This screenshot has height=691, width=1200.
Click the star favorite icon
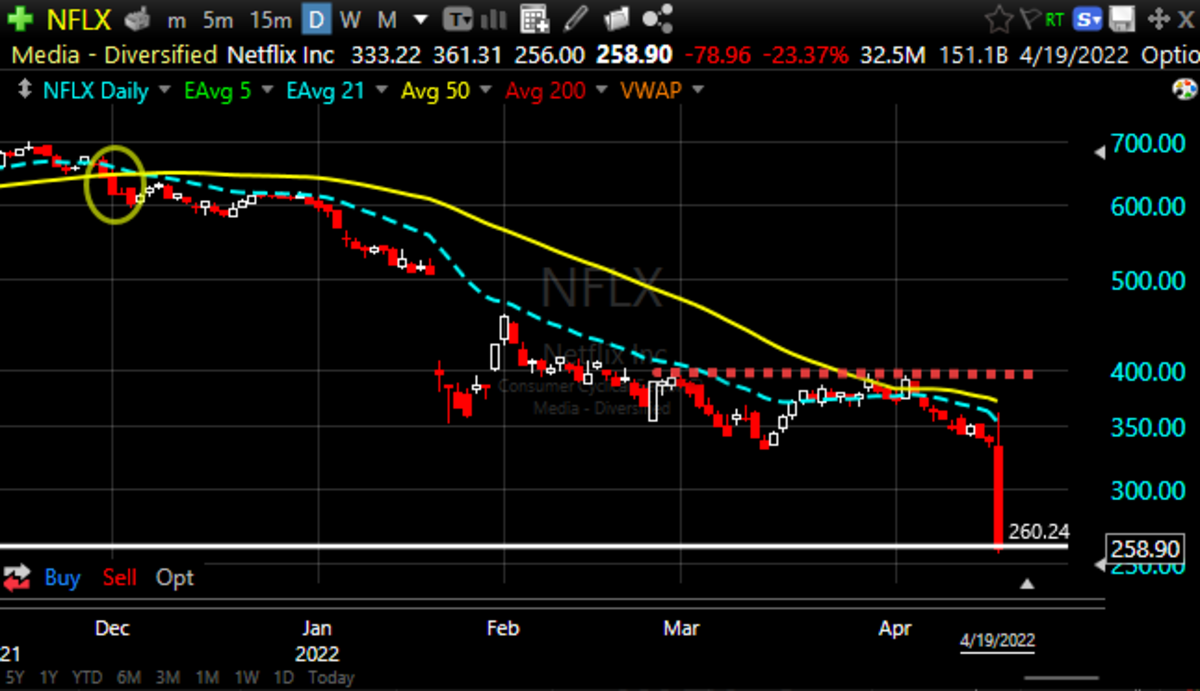point(997,18)
